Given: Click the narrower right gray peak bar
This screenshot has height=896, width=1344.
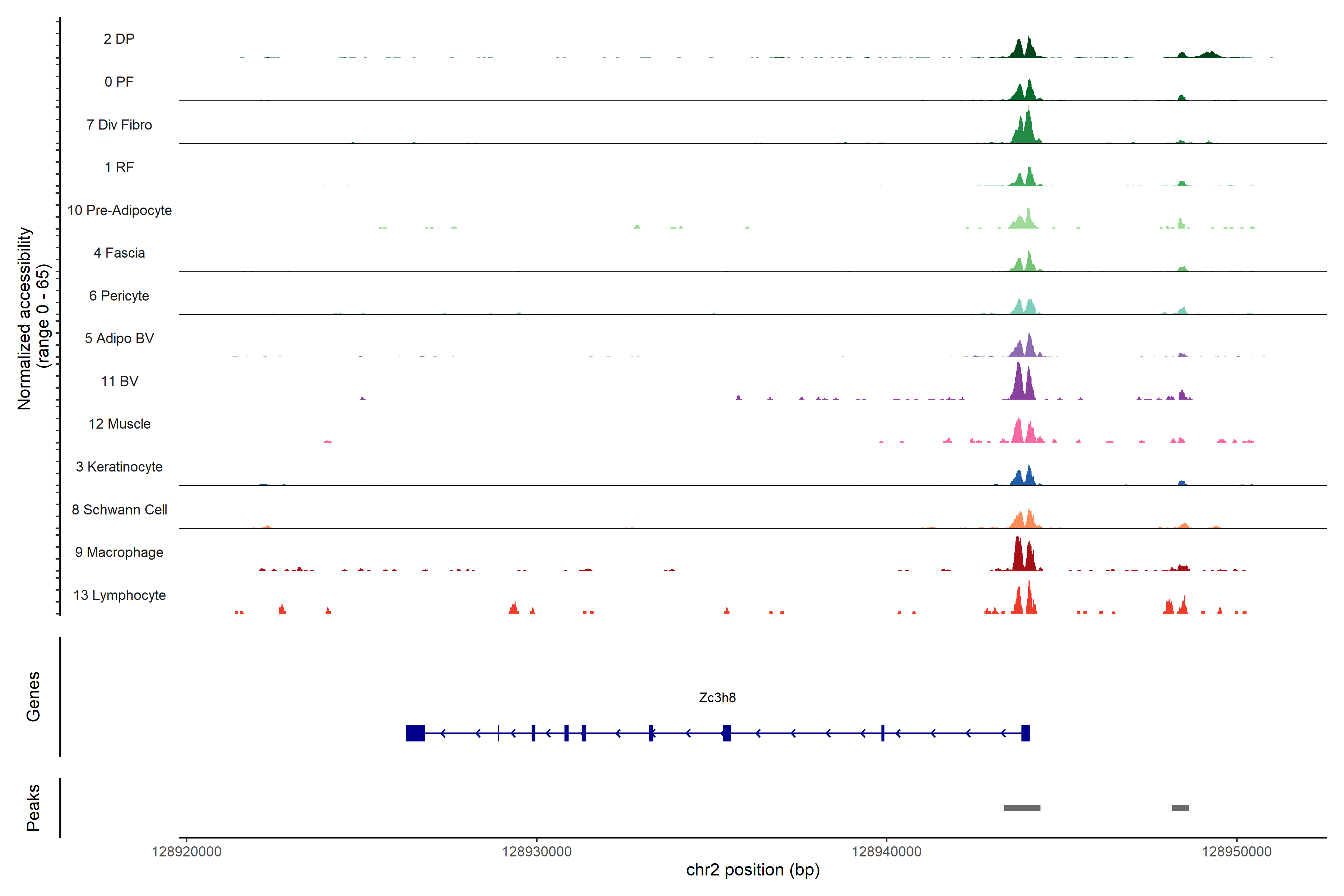Looking at the screenshot, I should (1180, 808).
